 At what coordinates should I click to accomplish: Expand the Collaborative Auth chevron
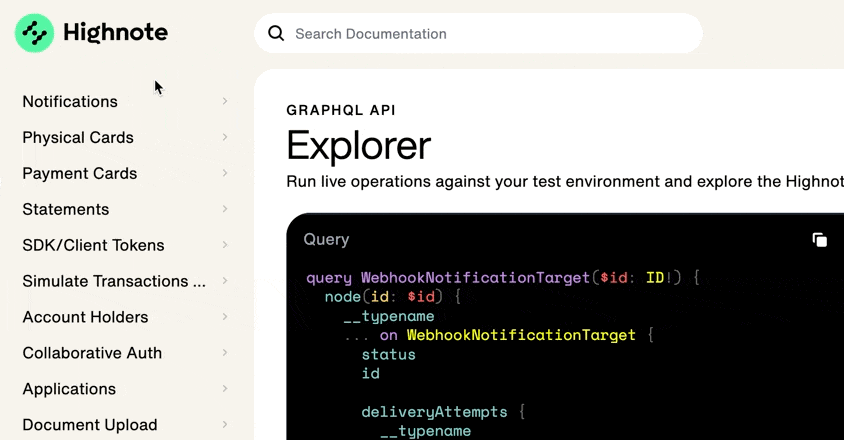pyautogui.click(x=225, y=353)
